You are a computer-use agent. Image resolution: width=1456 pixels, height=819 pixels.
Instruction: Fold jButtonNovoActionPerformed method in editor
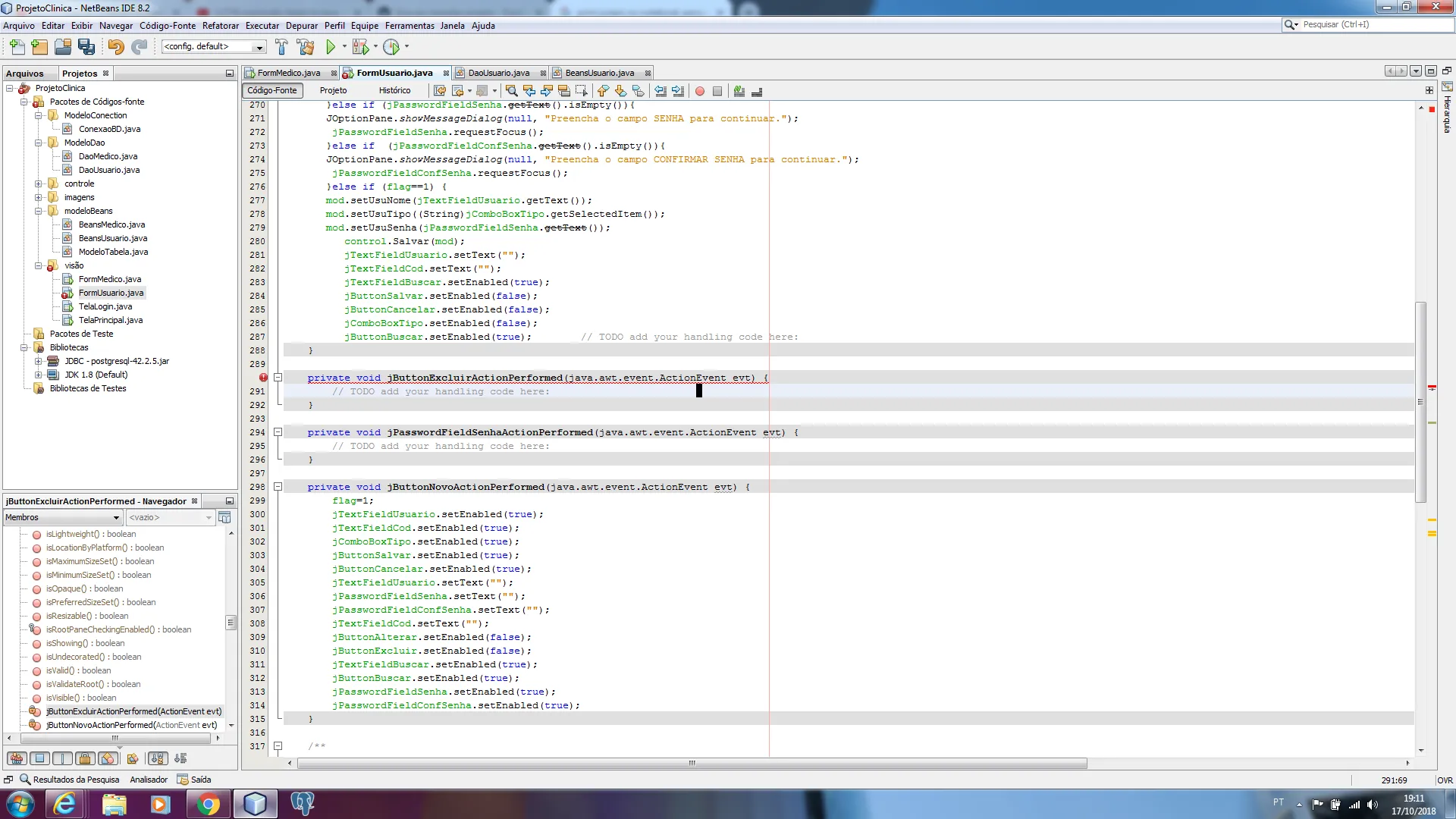pyautogui.click(x=278, y=487)
